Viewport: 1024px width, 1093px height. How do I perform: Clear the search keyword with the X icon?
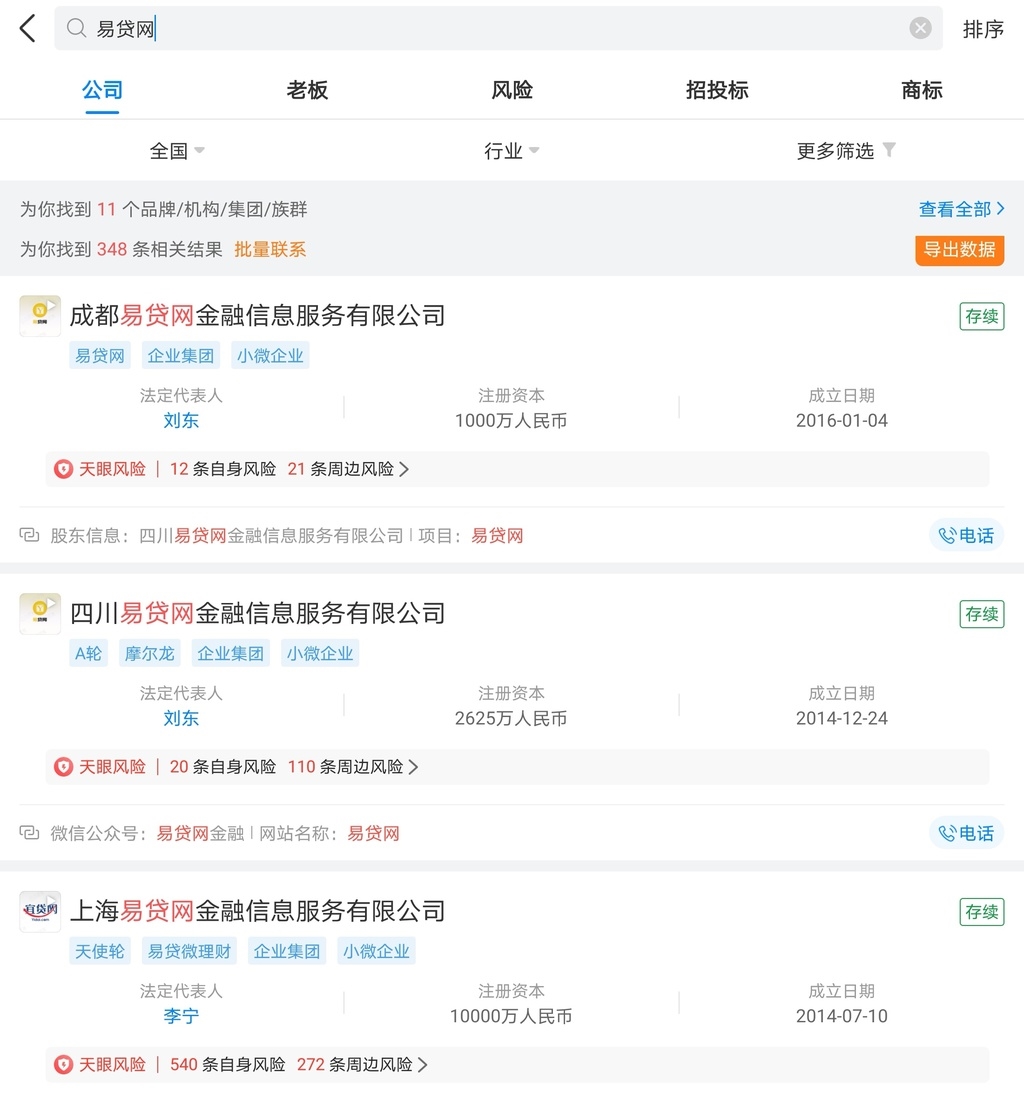pos(919,27)
